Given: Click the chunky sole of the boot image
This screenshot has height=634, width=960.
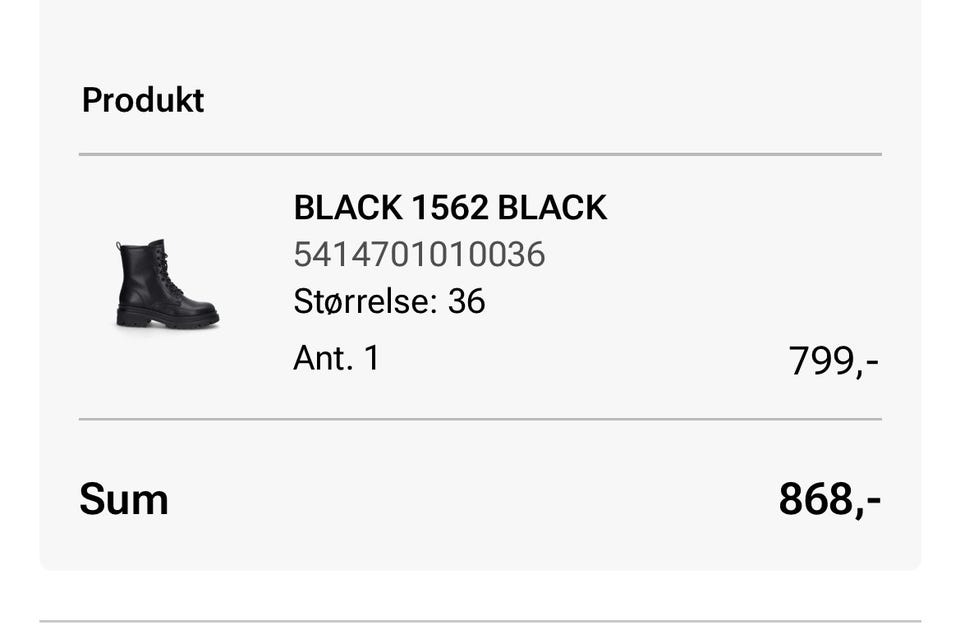Looking at the screenshot, I should [168, 320].
